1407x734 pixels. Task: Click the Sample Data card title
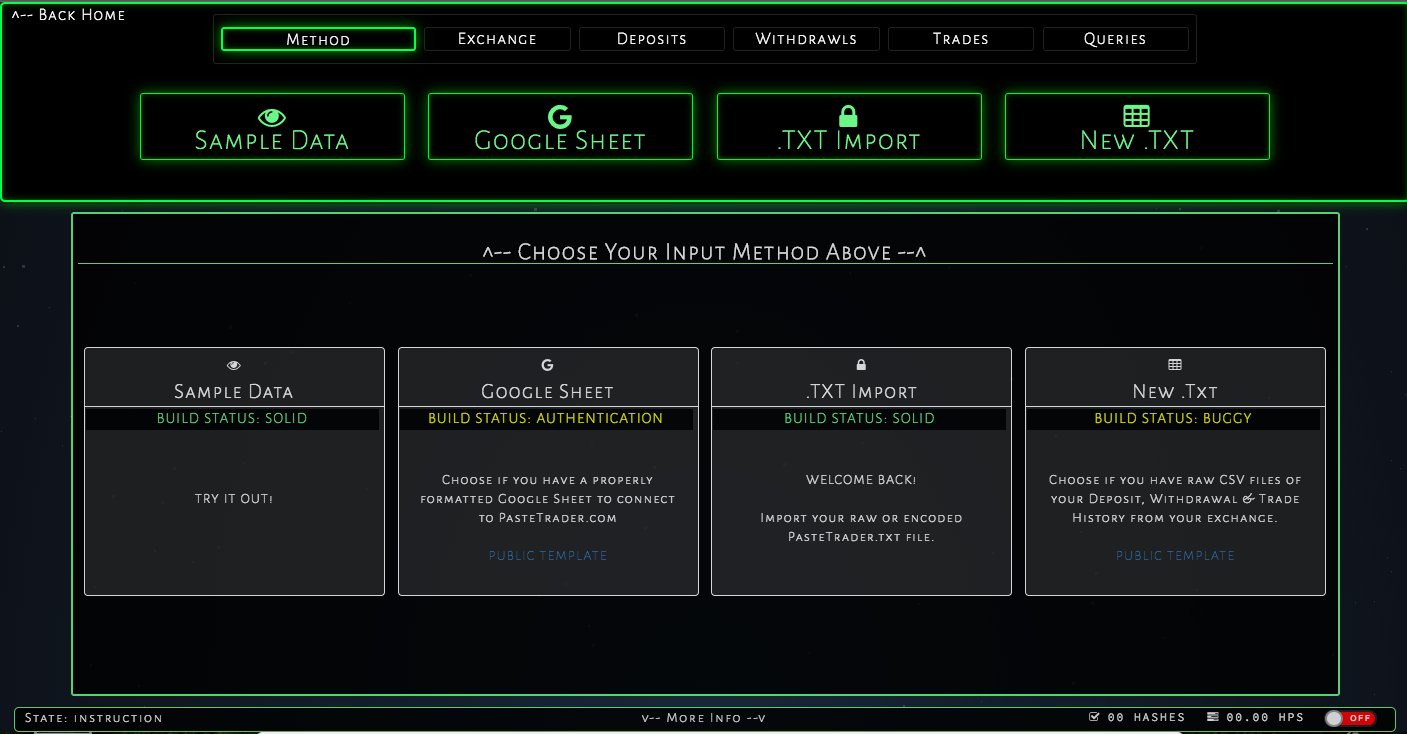(234, 392)
